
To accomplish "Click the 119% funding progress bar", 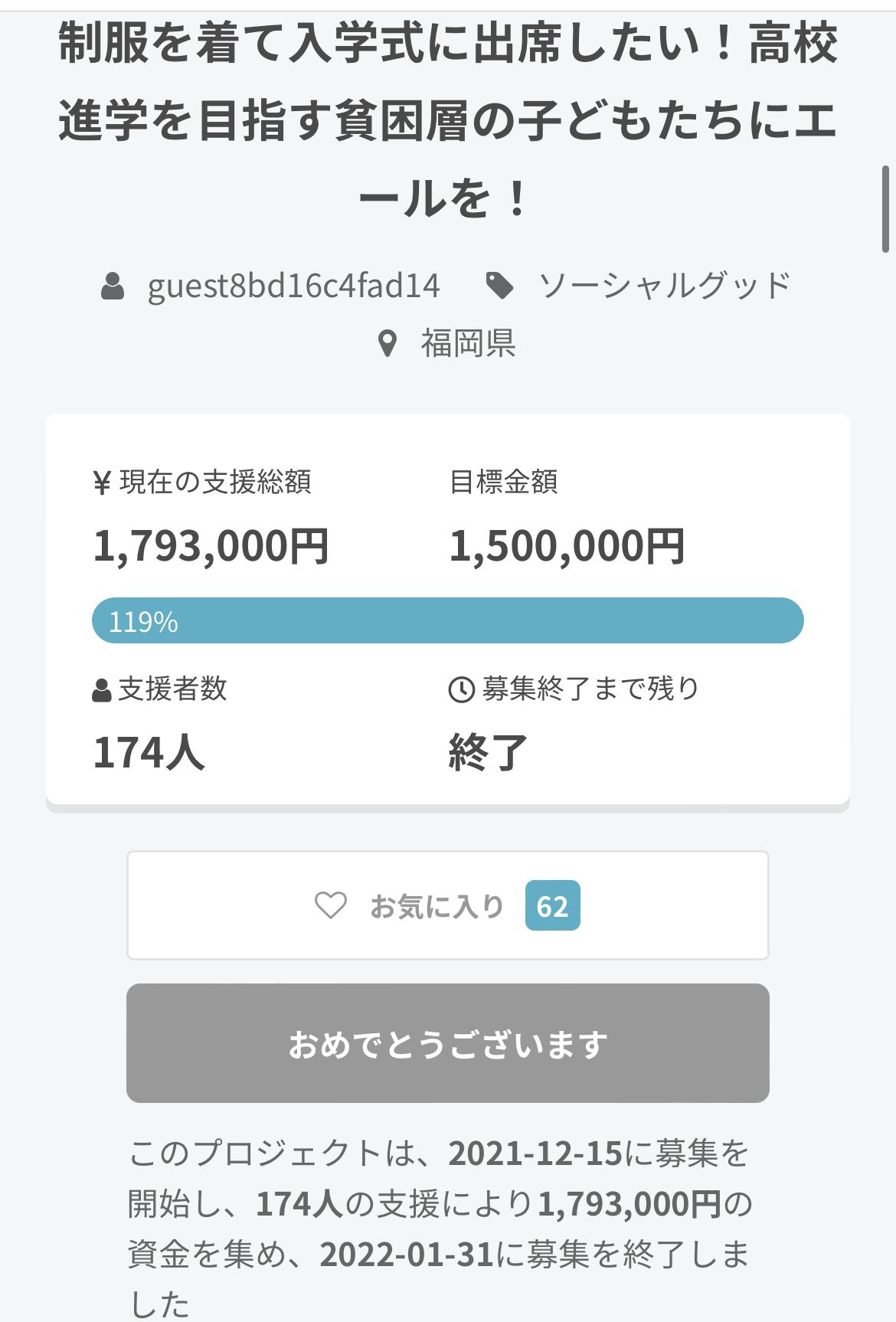I will pyautogui.click(x=447, y=620).
